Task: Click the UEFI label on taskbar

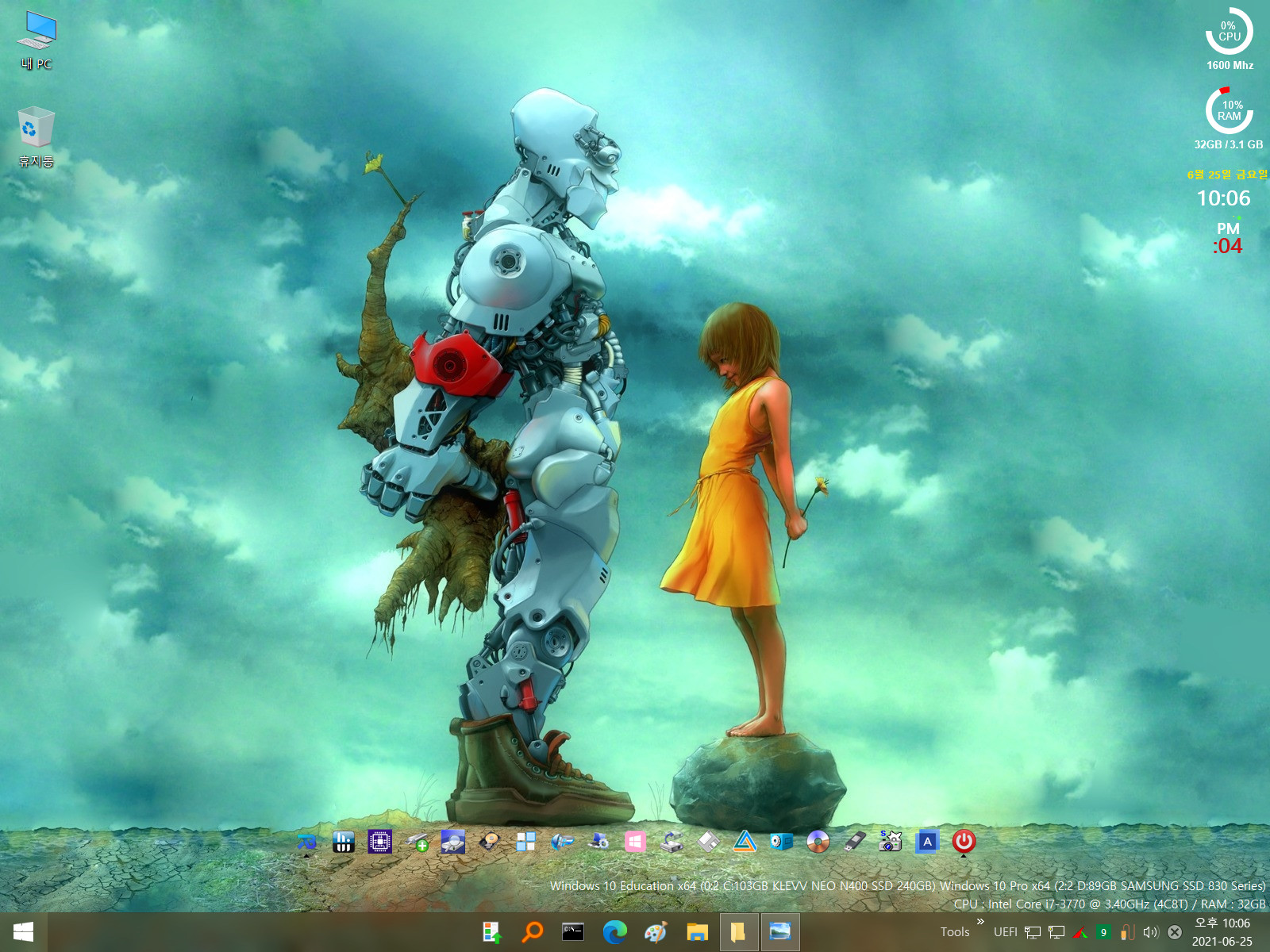Action: 1005,932
